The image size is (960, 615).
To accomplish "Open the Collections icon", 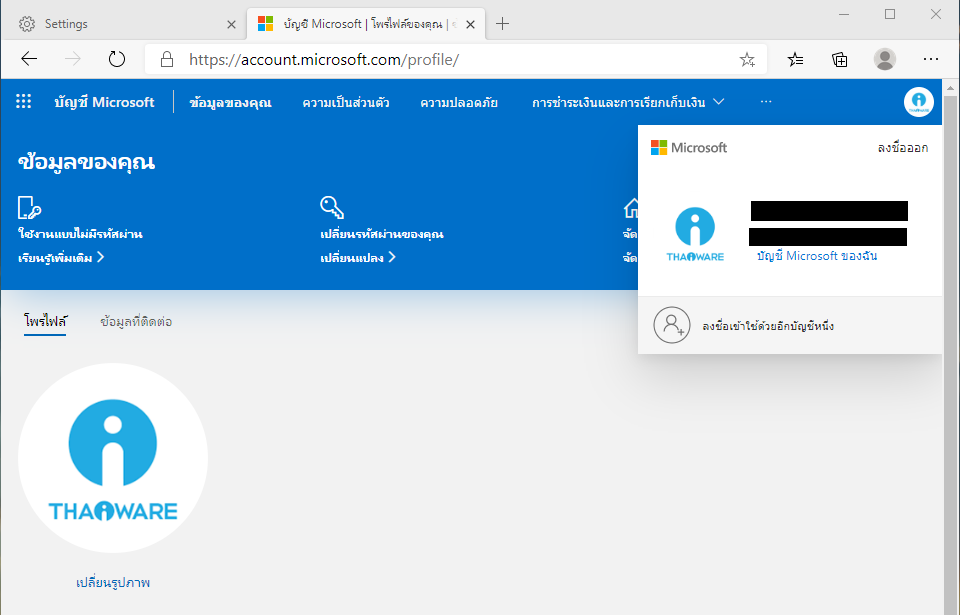I will [x=839, y=59].
